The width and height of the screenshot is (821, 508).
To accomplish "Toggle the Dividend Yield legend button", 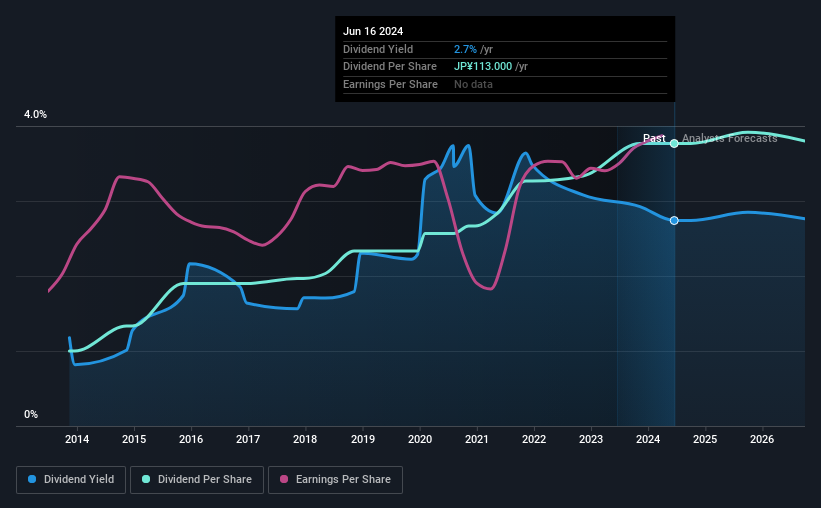I will [71, 480].
